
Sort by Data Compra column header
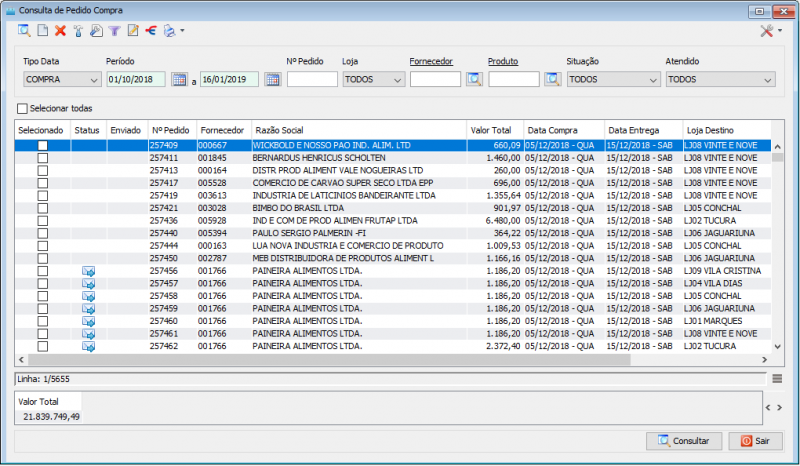[564, 130]
